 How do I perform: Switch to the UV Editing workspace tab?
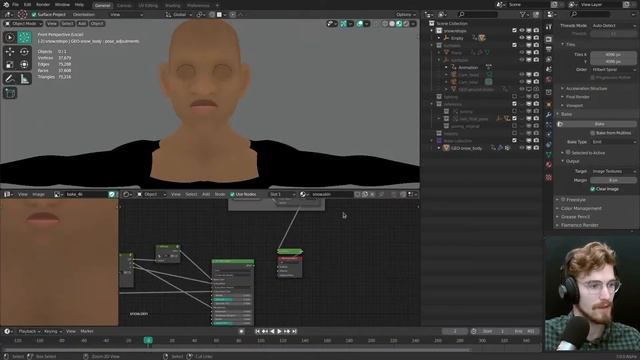click(148, 6)
